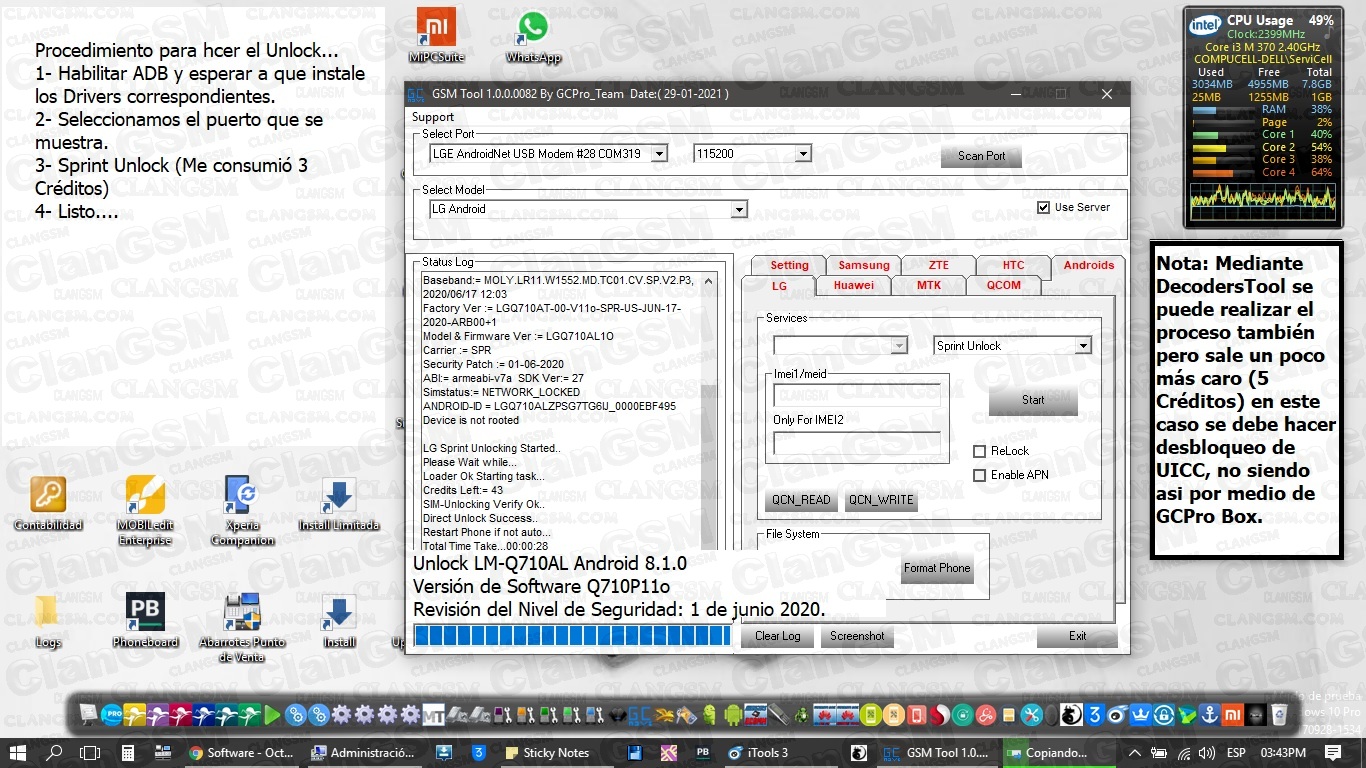
Task: Select the LG tab
Action: (x=779, y=285)
